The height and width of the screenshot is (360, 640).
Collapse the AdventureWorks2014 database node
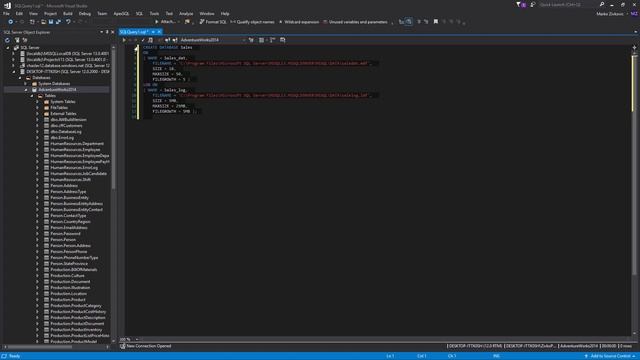[26, 90]
